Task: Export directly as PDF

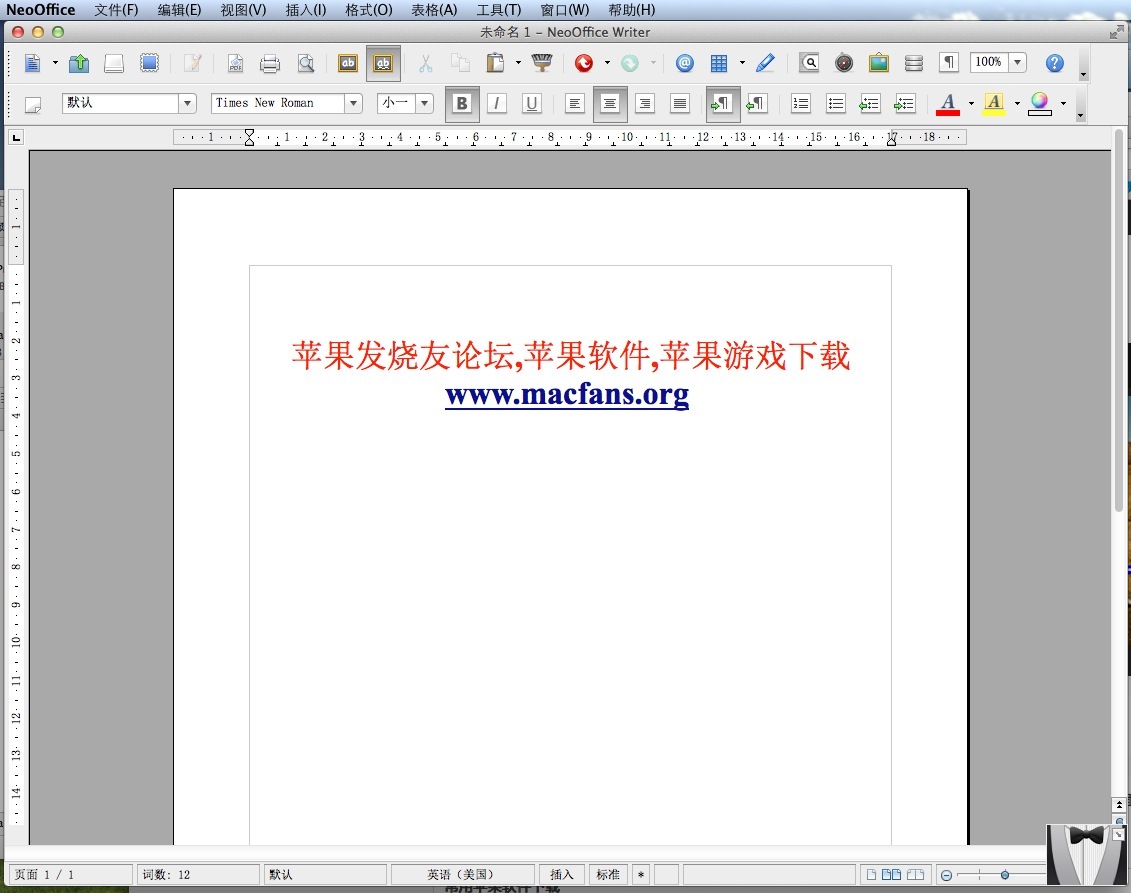Action: 235,63
